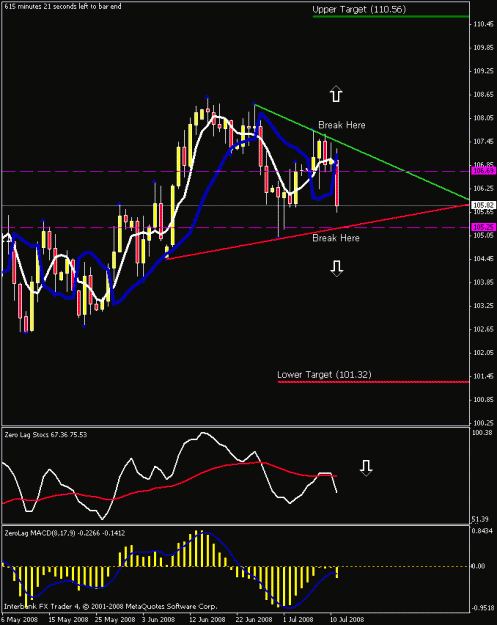Click the 104.45 price scale value
Image resolution: width=497 pixels, height=625 pixels.
coord(483,259)
